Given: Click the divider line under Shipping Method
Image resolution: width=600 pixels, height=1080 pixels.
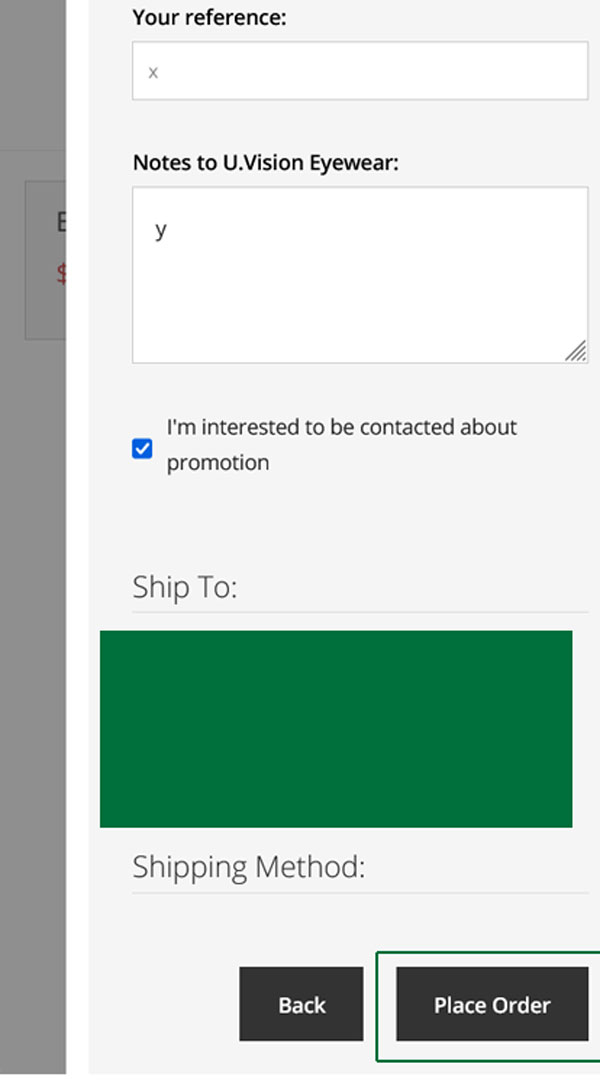Looking at the screenshot, I should (360, 892).
